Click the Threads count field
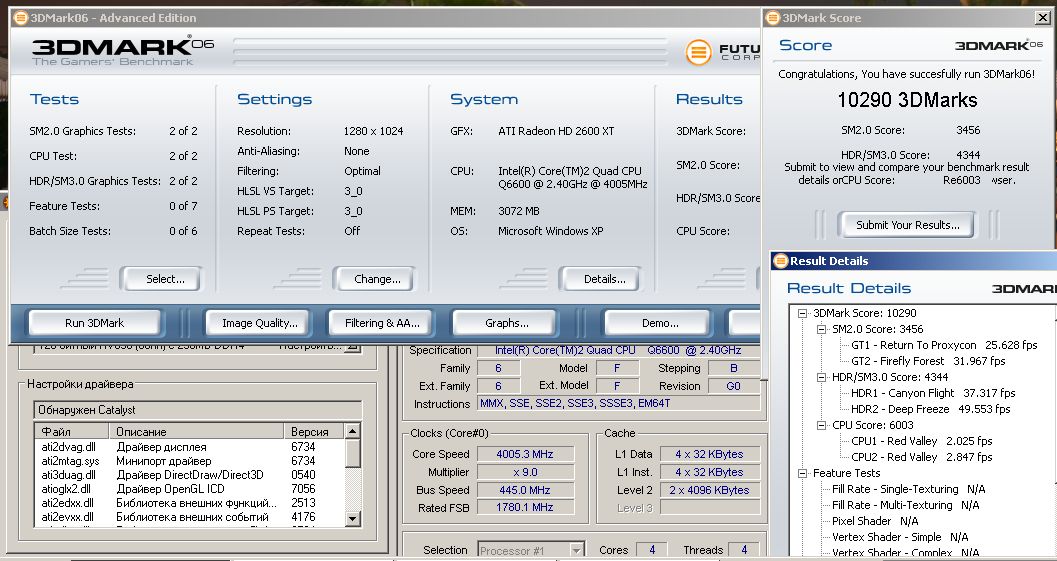This screenshot has height=561, width=1057. coord(744,550)
